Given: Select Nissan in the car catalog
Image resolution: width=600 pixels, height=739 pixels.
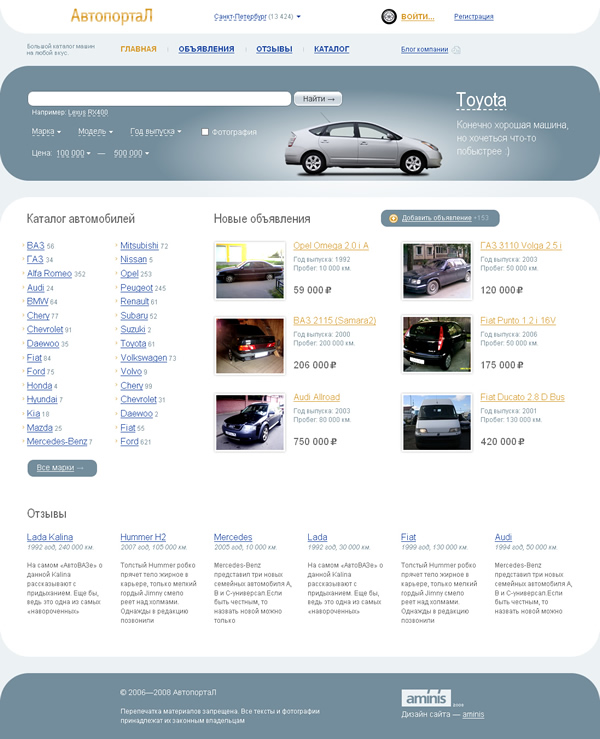Looking at the screenshot, I should point(133,259).
